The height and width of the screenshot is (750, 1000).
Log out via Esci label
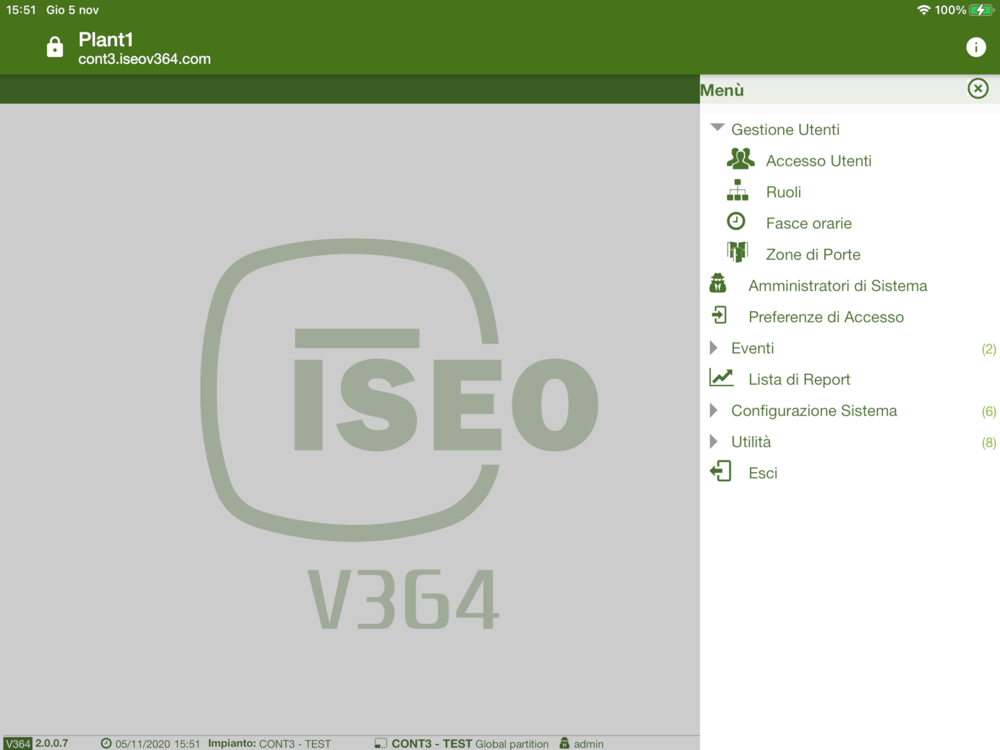(763, 473)
